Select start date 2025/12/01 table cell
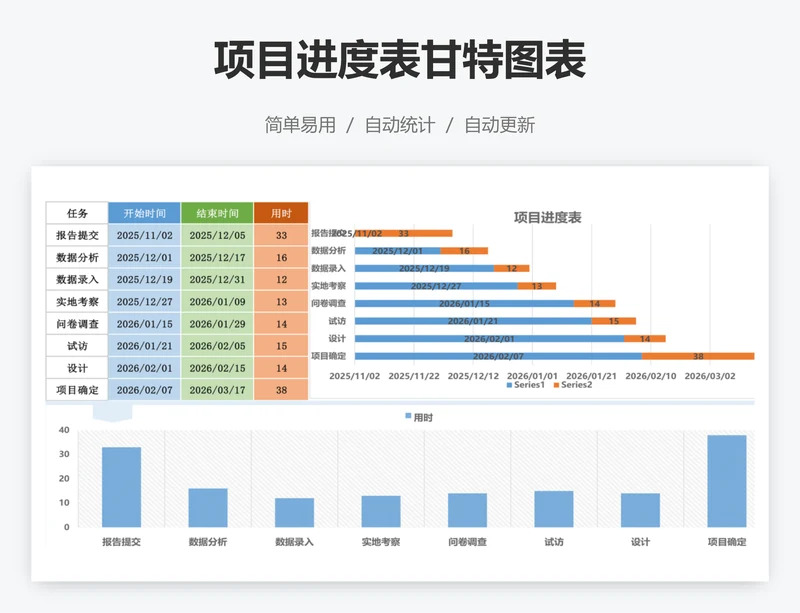The image size is (800, 613). [x=144, y=257]
